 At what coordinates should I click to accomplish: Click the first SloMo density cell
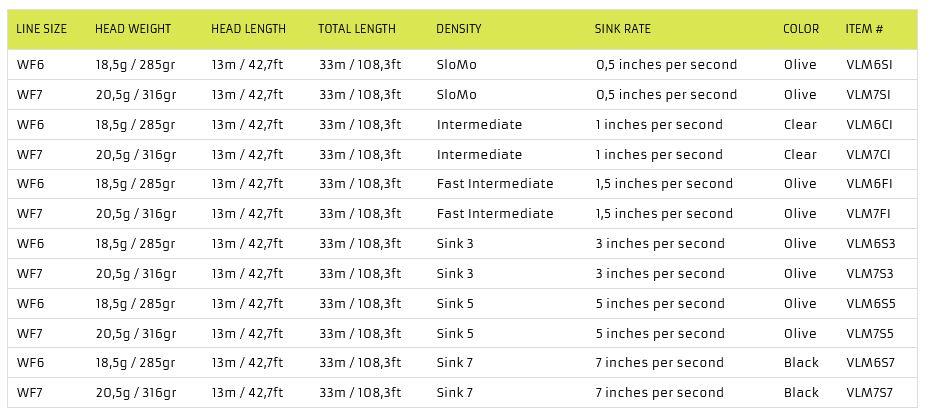457,65
